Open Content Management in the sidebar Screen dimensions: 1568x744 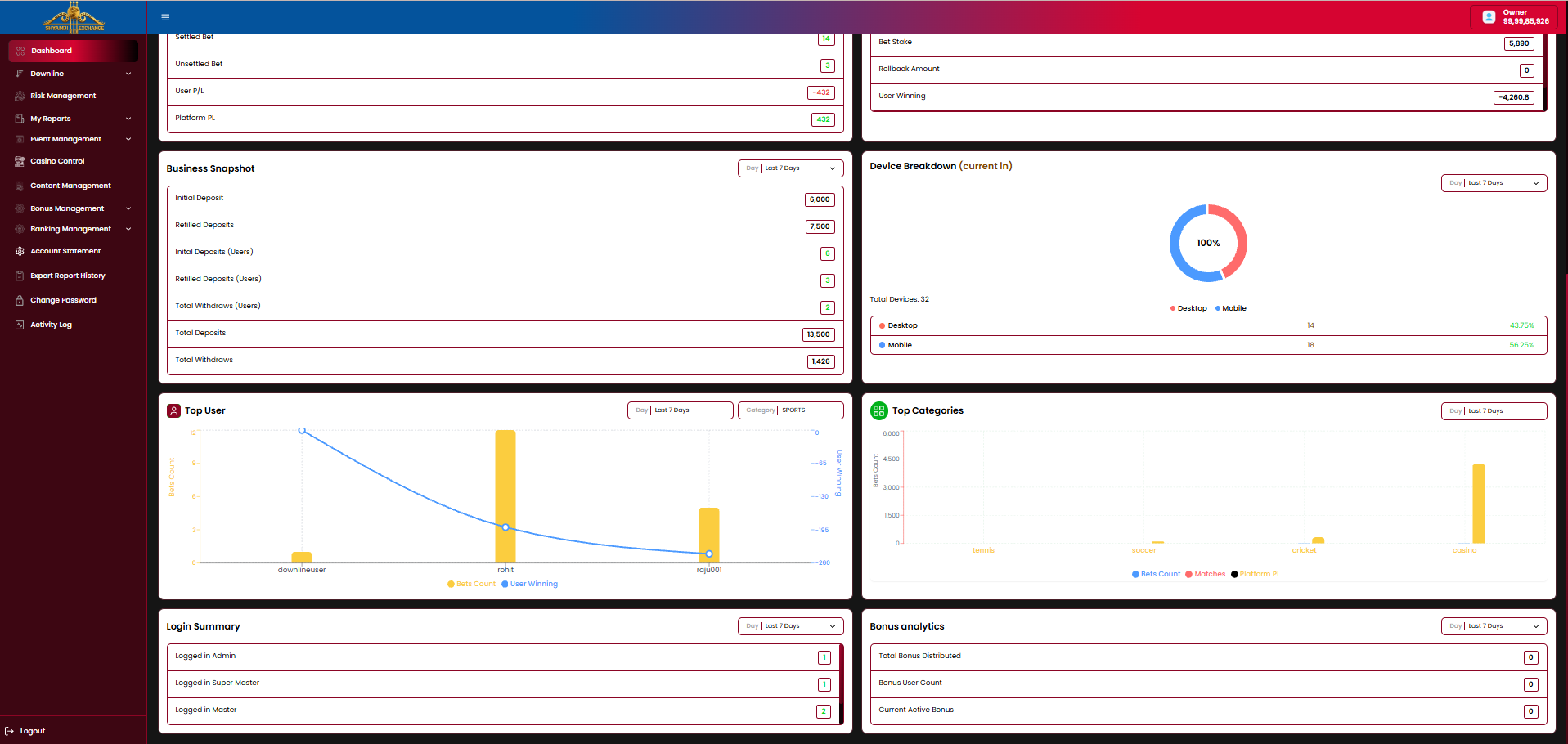pyautogui.click(x=70, y=186)
